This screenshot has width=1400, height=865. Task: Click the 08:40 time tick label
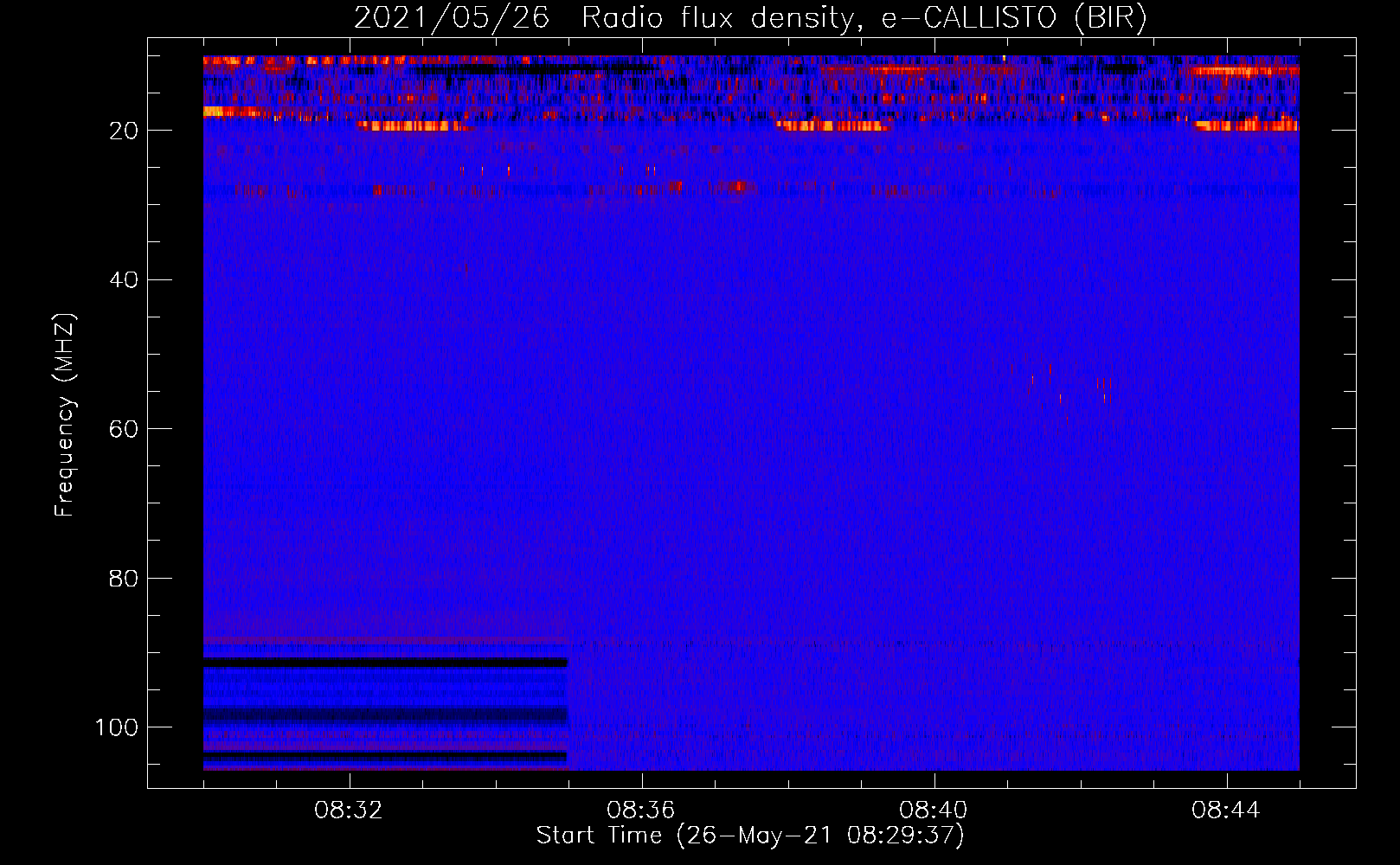pos(934,811)
